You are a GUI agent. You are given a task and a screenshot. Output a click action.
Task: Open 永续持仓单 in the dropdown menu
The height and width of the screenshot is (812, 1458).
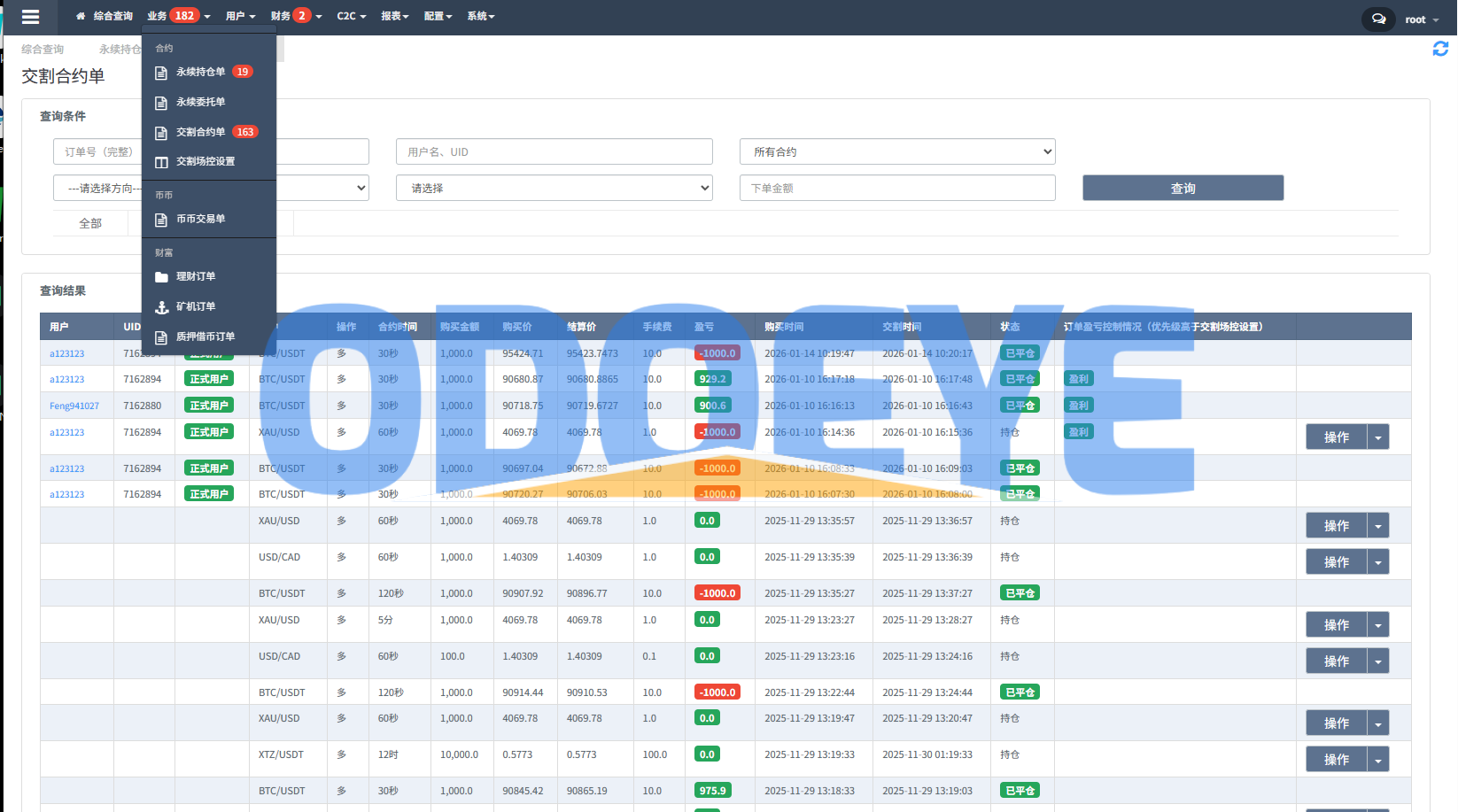tap(201, 72)
